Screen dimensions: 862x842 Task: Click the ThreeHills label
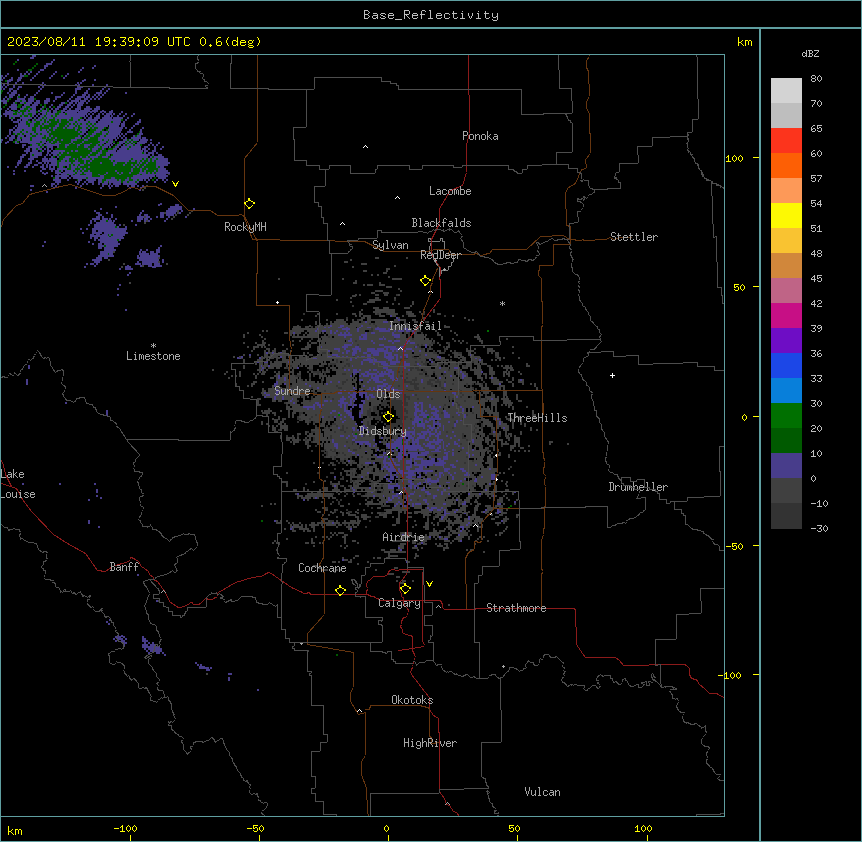pos(537,418)
